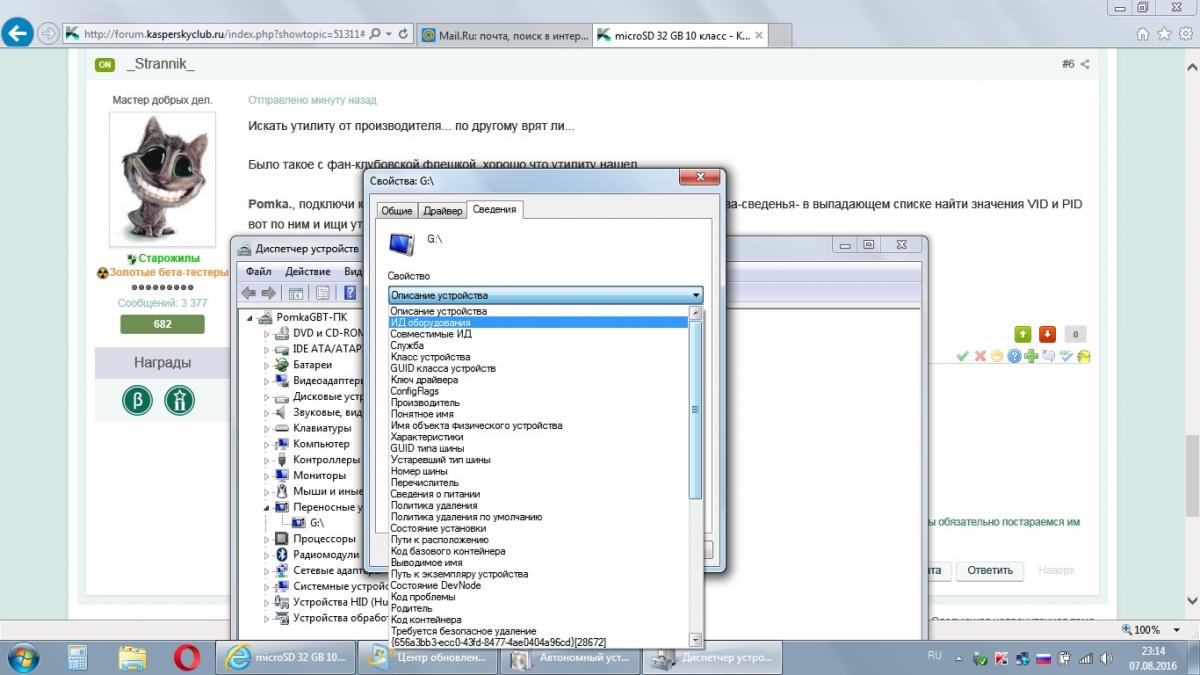The image size is (1200, 675).
Task: Open the "Действие" menu in Device Manager
Action: 308,272
